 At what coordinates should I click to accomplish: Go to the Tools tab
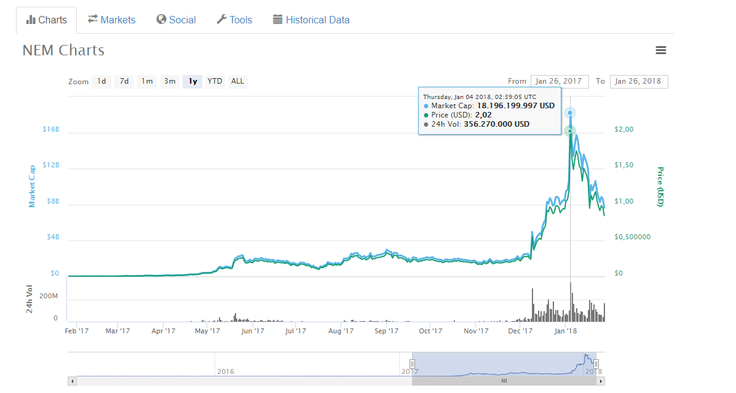[x=234, y=20]
